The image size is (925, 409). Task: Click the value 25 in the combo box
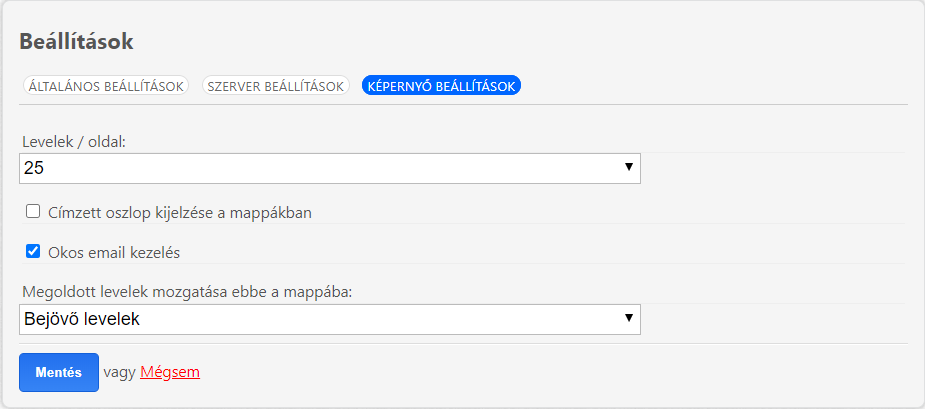coord(34,168)
